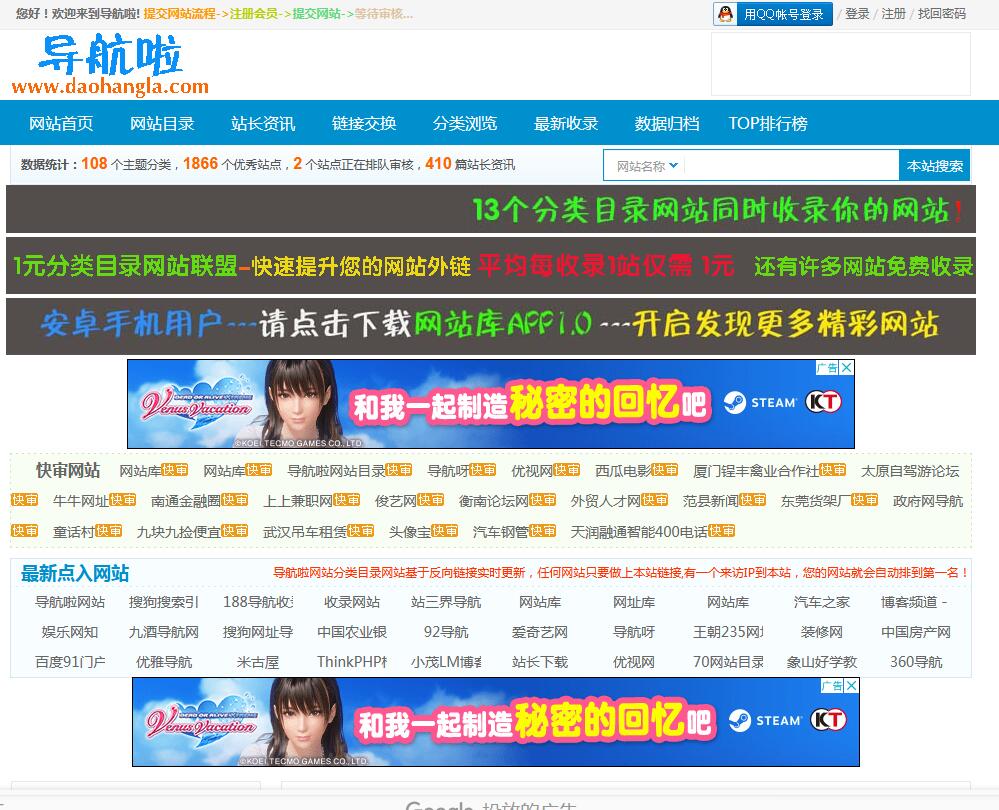Focus the site search text field

pyautogui.click(x=790, y=166)
